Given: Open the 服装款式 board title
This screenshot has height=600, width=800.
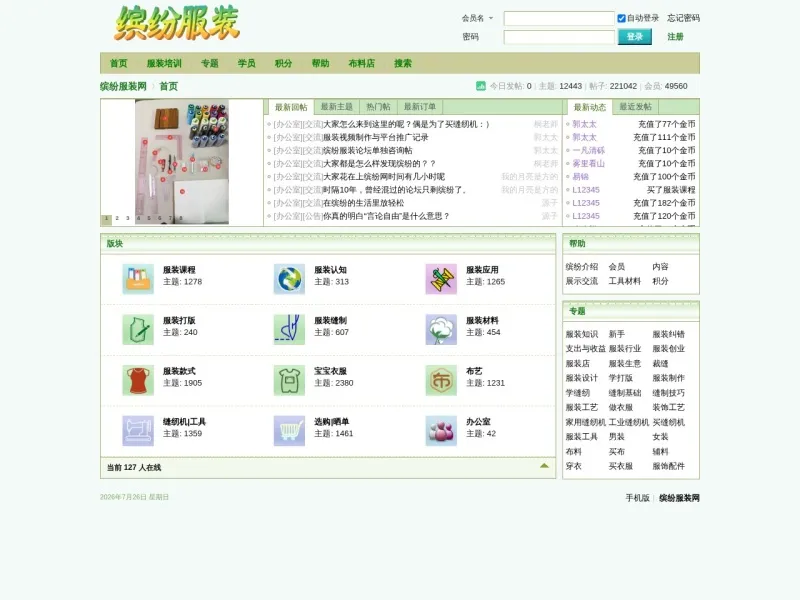Looking at the screenshot, I should point(179,371).
